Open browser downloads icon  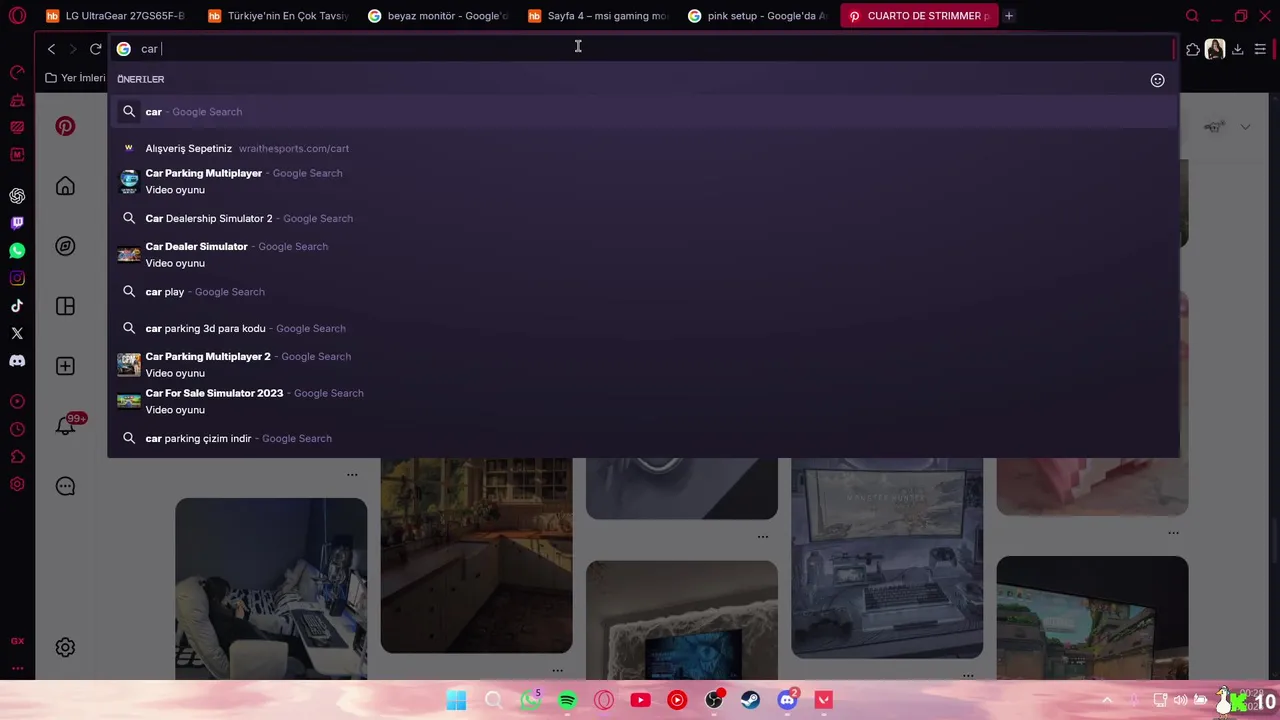coord(1237,49)
